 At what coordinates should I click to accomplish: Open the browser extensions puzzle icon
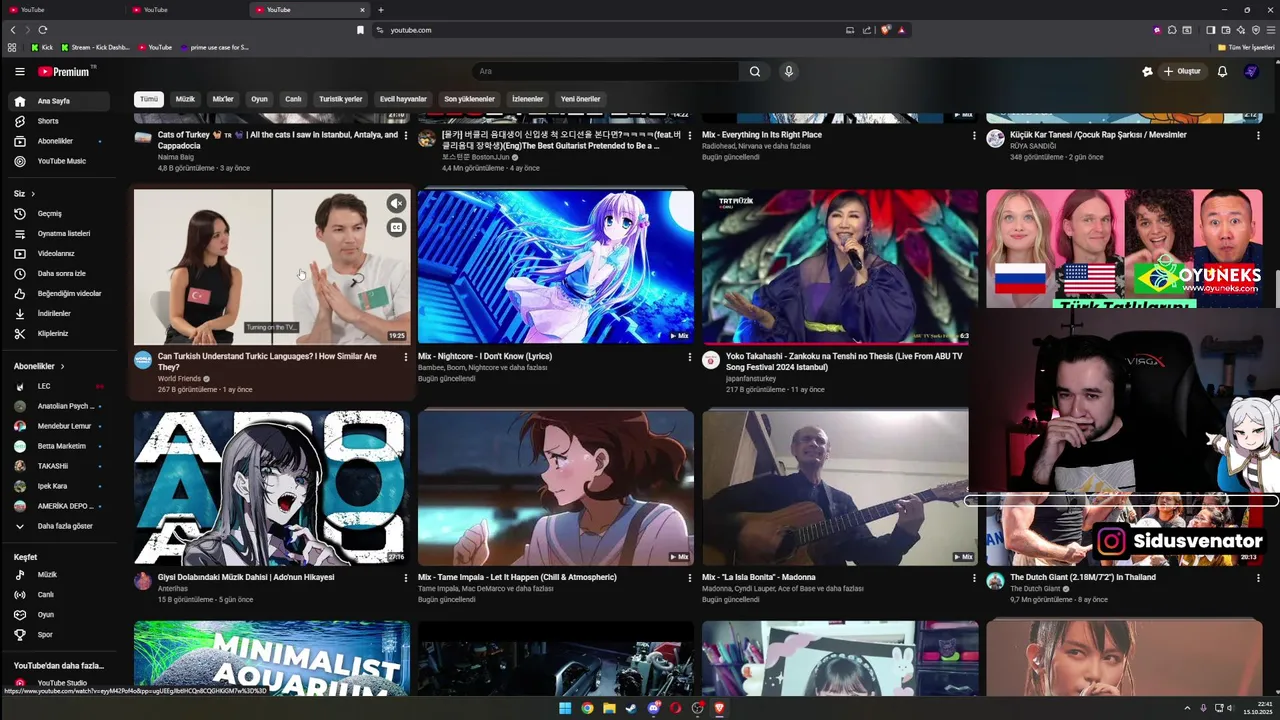(x=1172, y=30)
